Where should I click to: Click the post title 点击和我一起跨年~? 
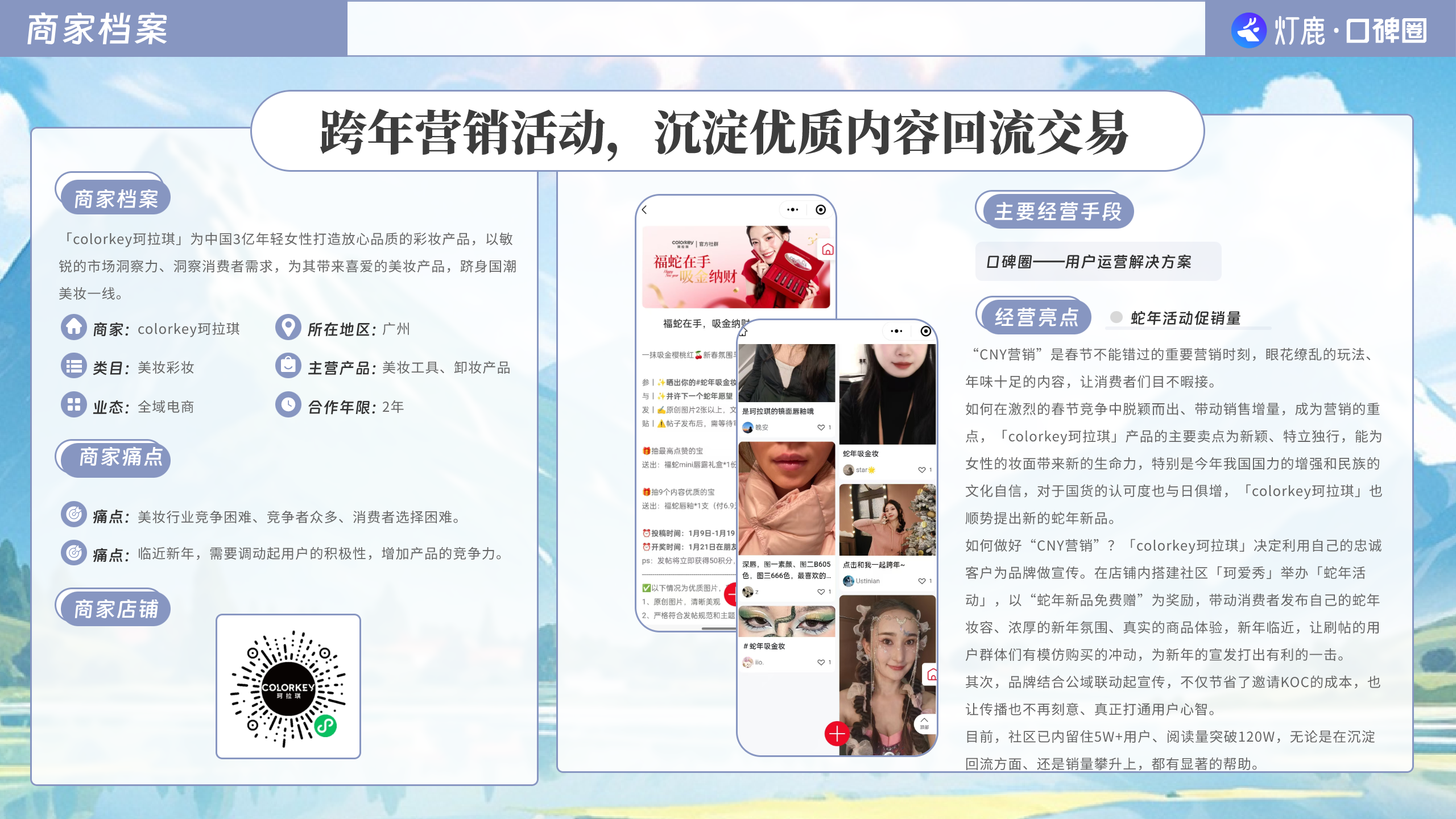pos(874,565)
